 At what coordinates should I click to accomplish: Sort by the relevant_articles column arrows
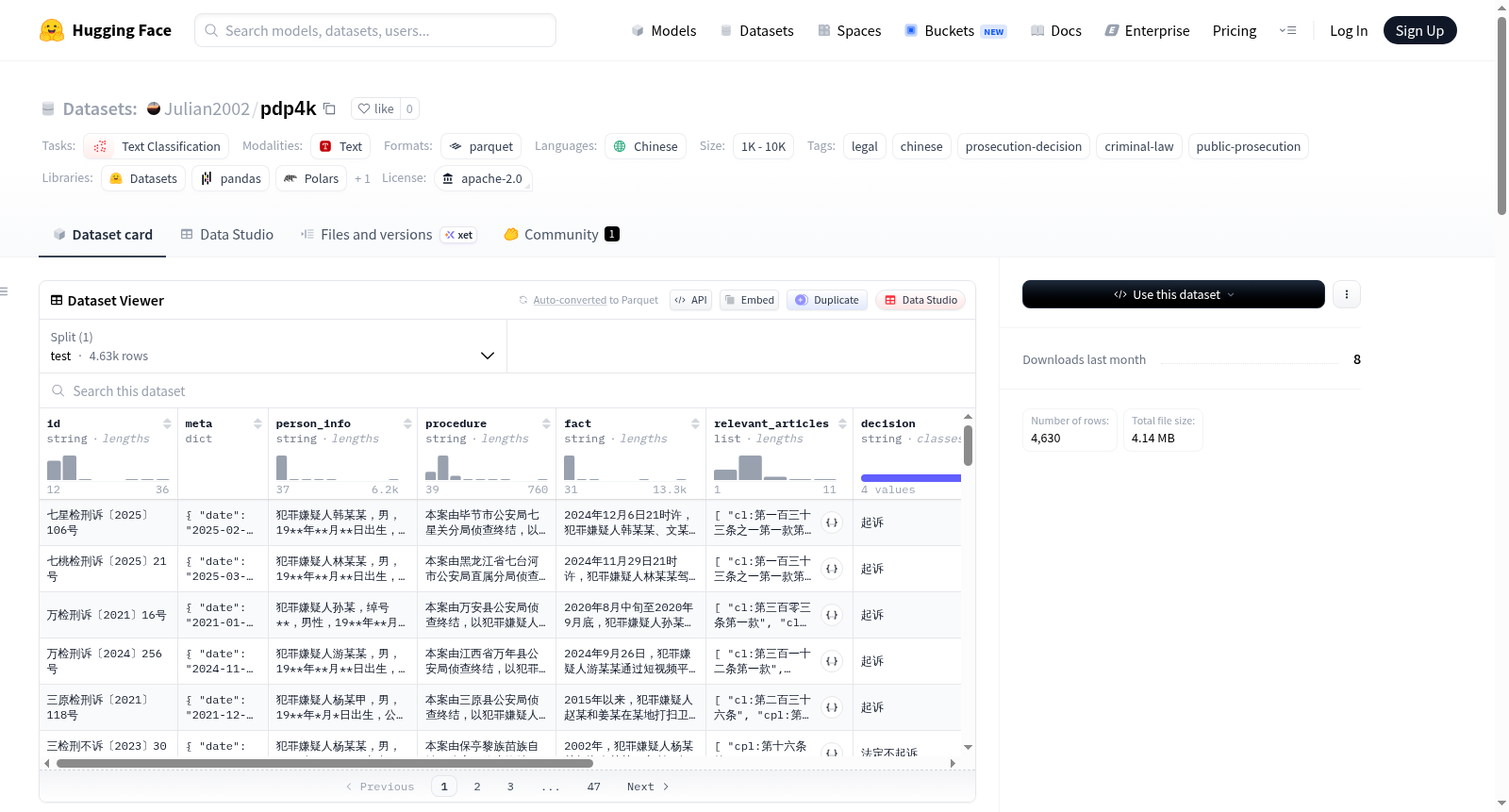[x=842, y=423]
